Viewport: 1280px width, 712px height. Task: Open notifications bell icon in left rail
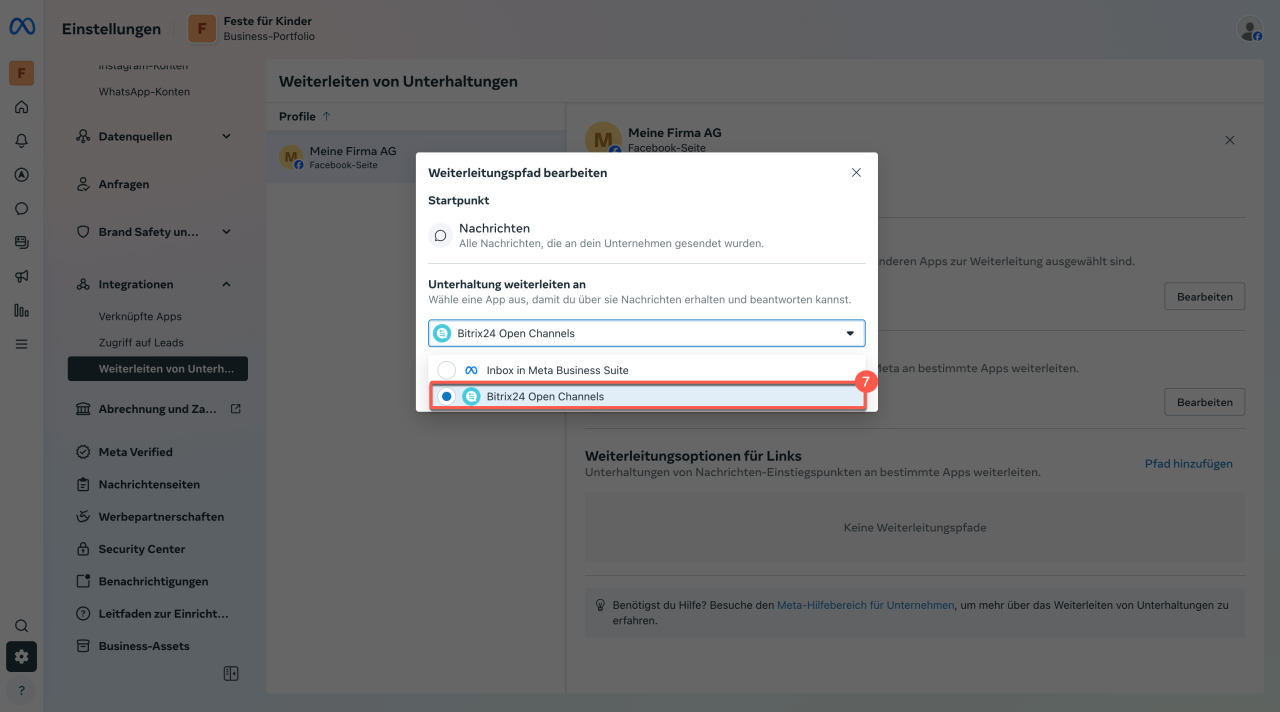tap(21, 141)
